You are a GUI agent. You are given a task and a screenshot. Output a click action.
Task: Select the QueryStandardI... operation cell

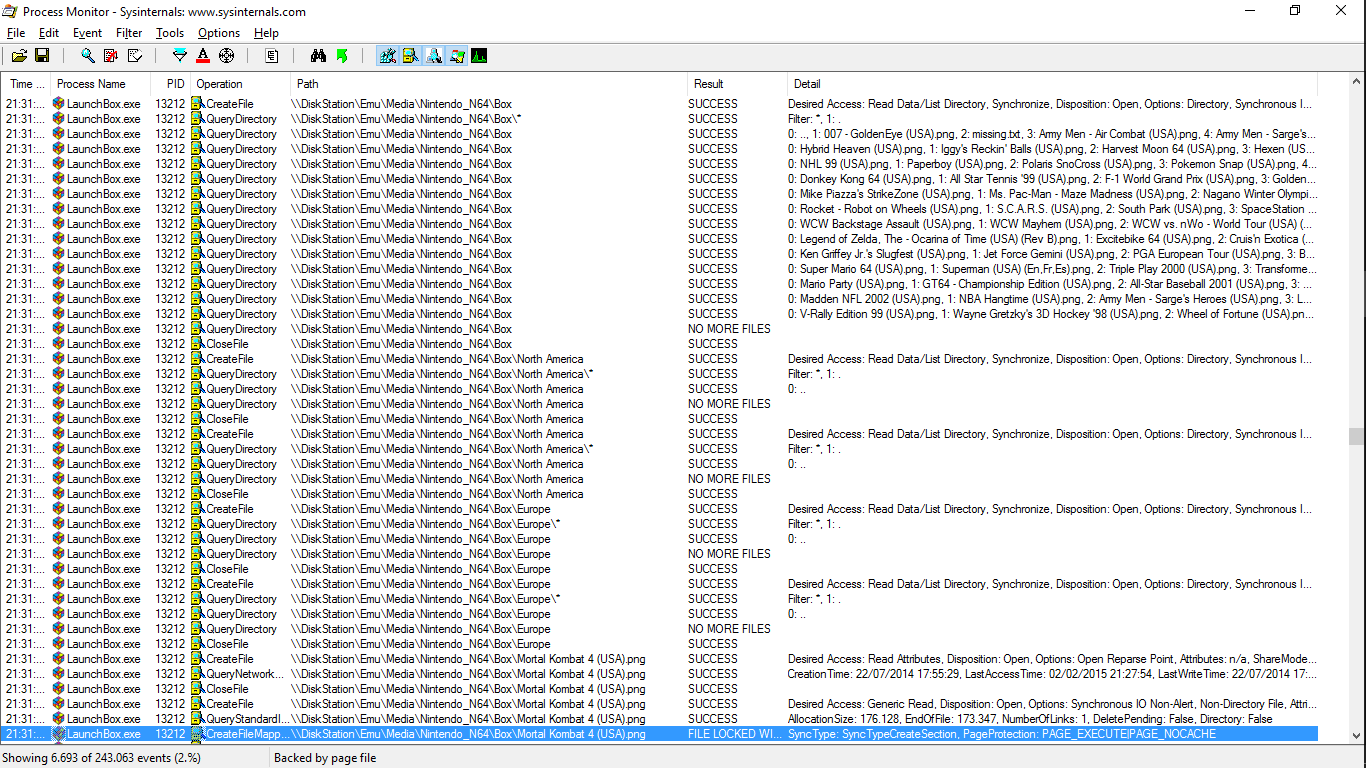pyautogui.click(x=241, y=719)
